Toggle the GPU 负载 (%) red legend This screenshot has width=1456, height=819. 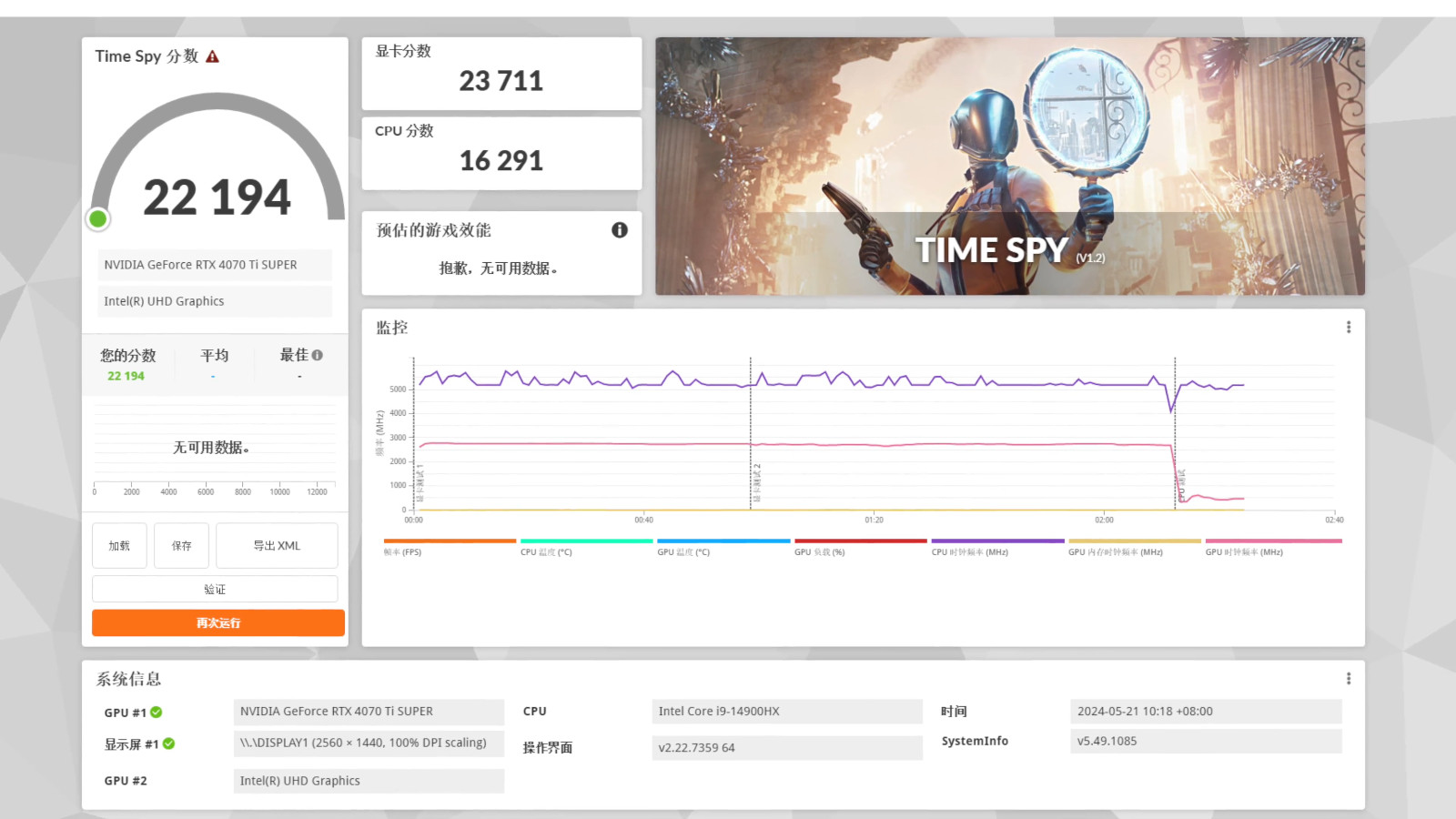[x=860, y=547]
